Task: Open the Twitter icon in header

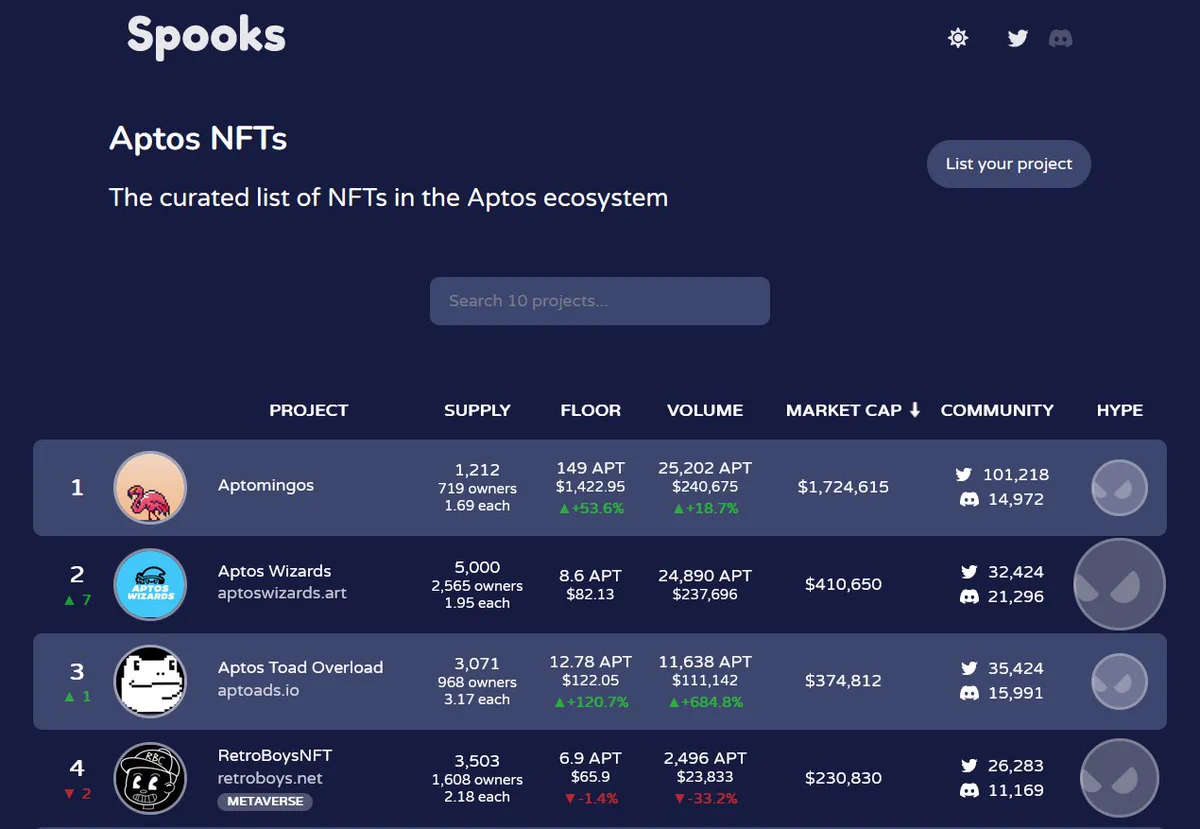Action: (1018, 39)
